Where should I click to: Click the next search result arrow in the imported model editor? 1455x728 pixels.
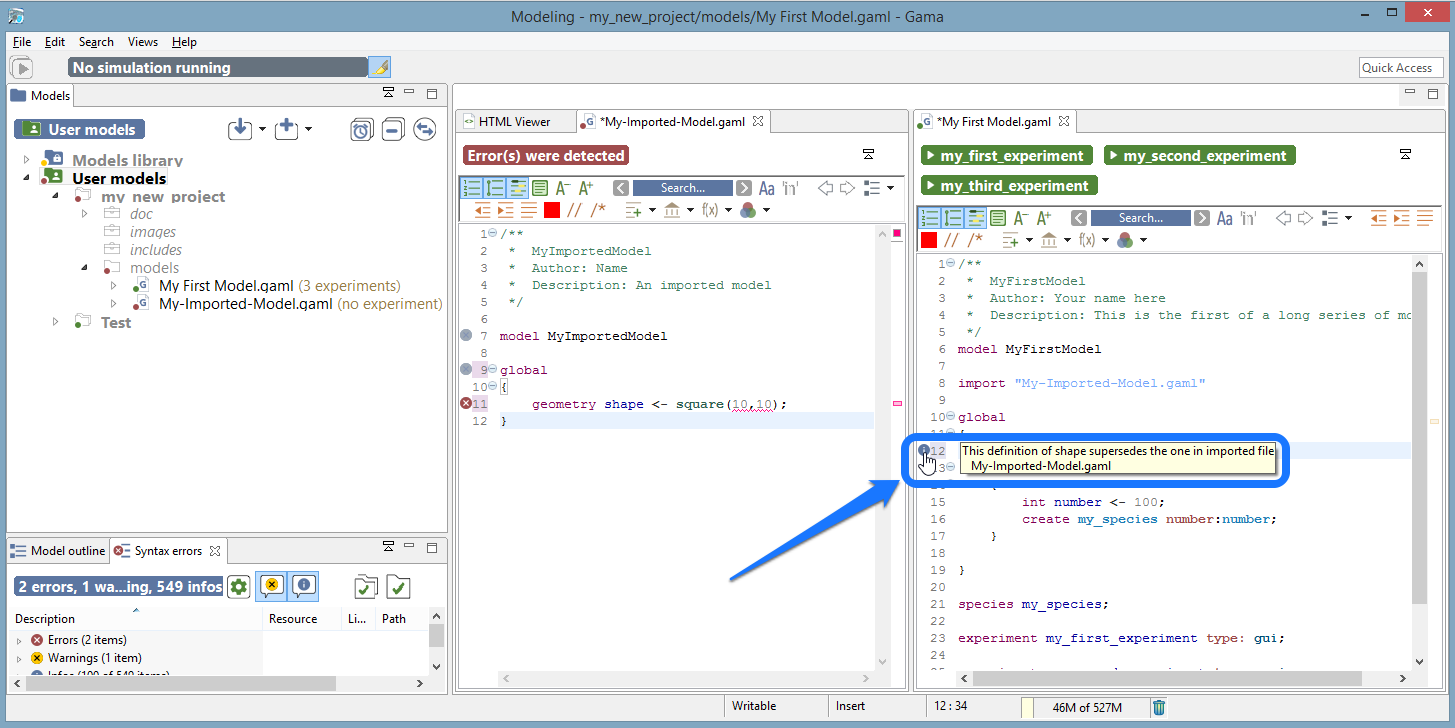(x=744, y=188)
